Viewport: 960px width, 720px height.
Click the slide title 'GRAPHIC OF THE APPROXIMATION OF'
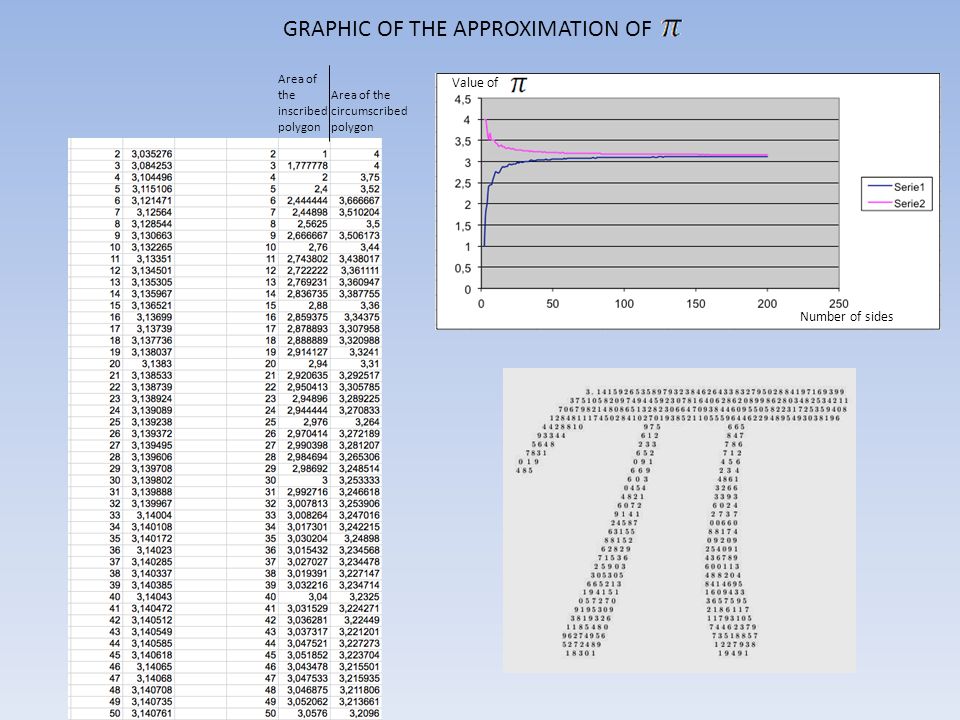pyautogui.click(x=467, y=29)
